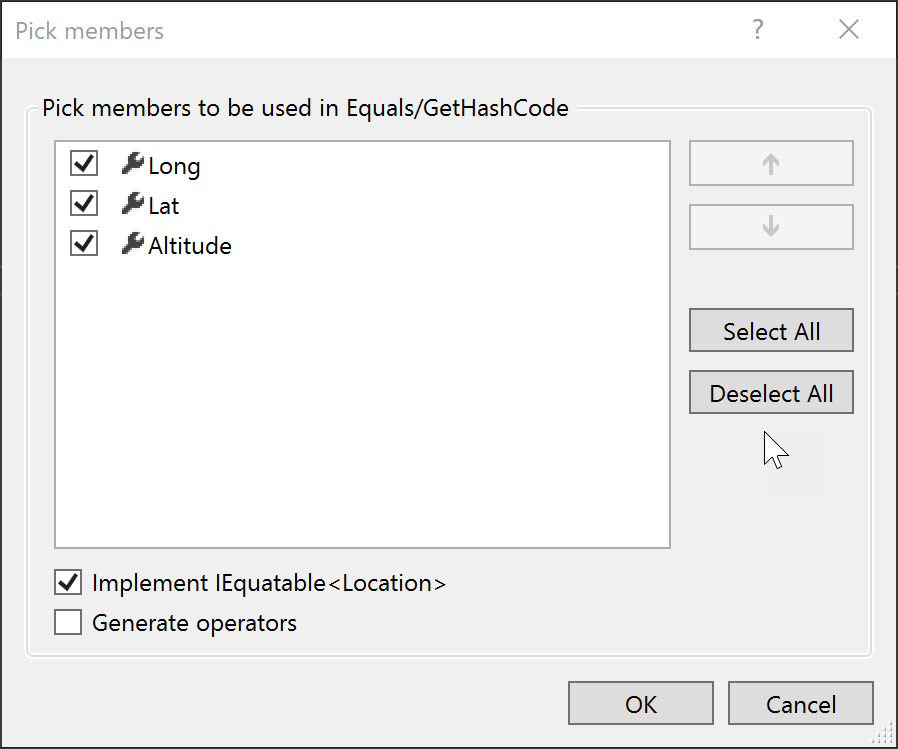Screen dimensions: 898x749
Task: Dismiss the dialog with Cancel
Action: click(x=801, y=703)
